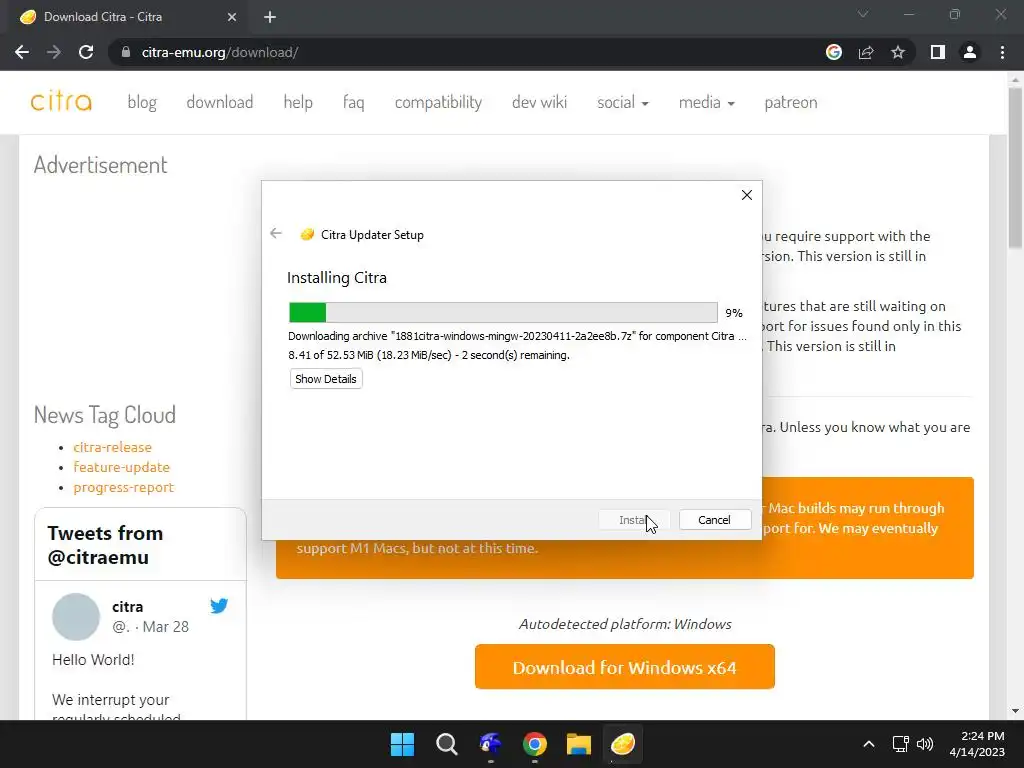Open the help nav item
Viewport: 1024px width, 768px height.
pos(298,102)
